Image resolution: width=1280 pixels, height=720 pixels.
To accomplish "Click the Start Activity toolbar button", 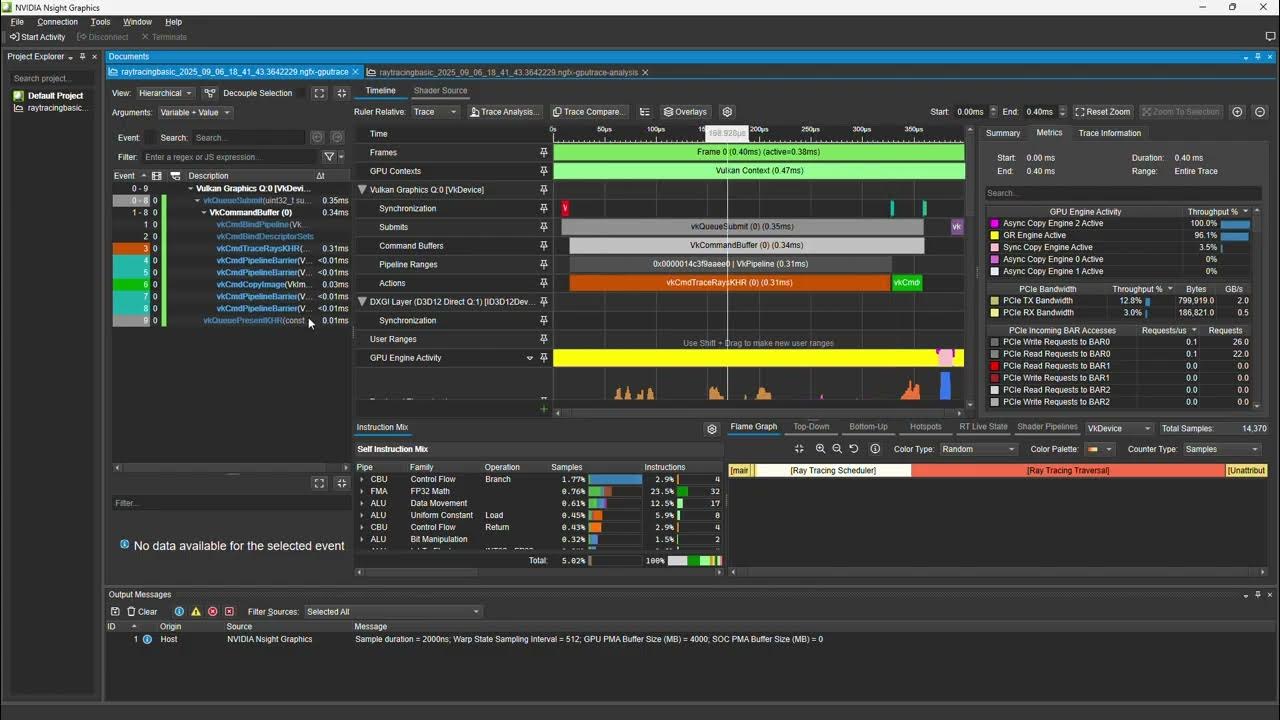I will (37, 37).
